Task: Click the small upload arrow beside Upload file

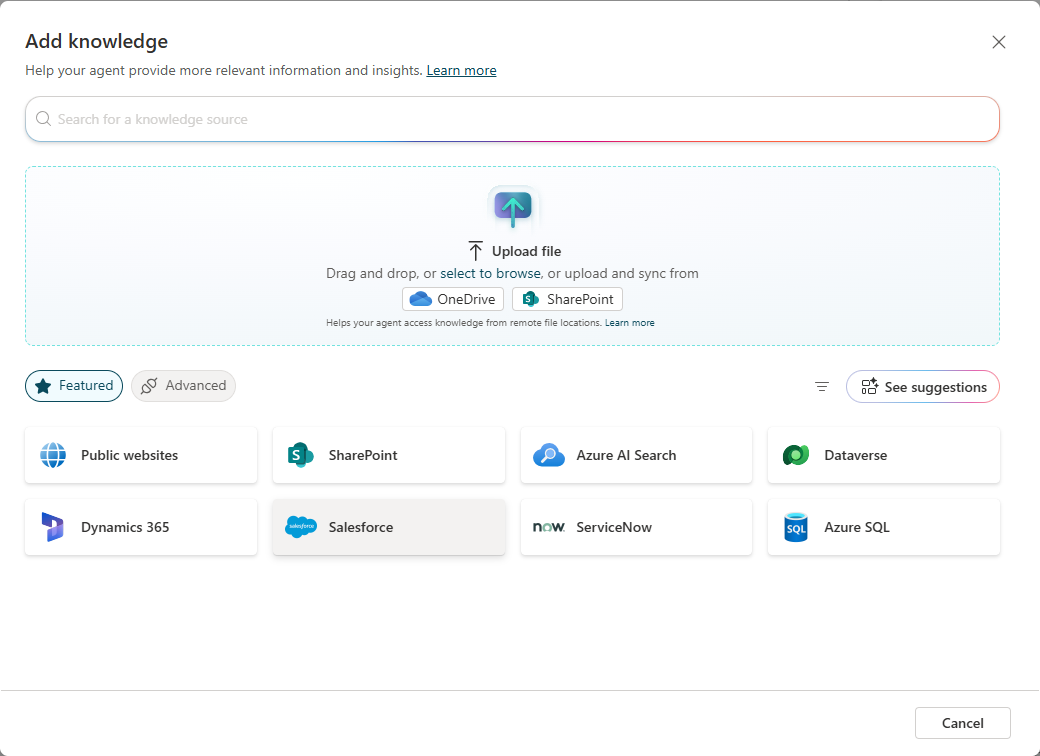Action: tap(476, 251)
